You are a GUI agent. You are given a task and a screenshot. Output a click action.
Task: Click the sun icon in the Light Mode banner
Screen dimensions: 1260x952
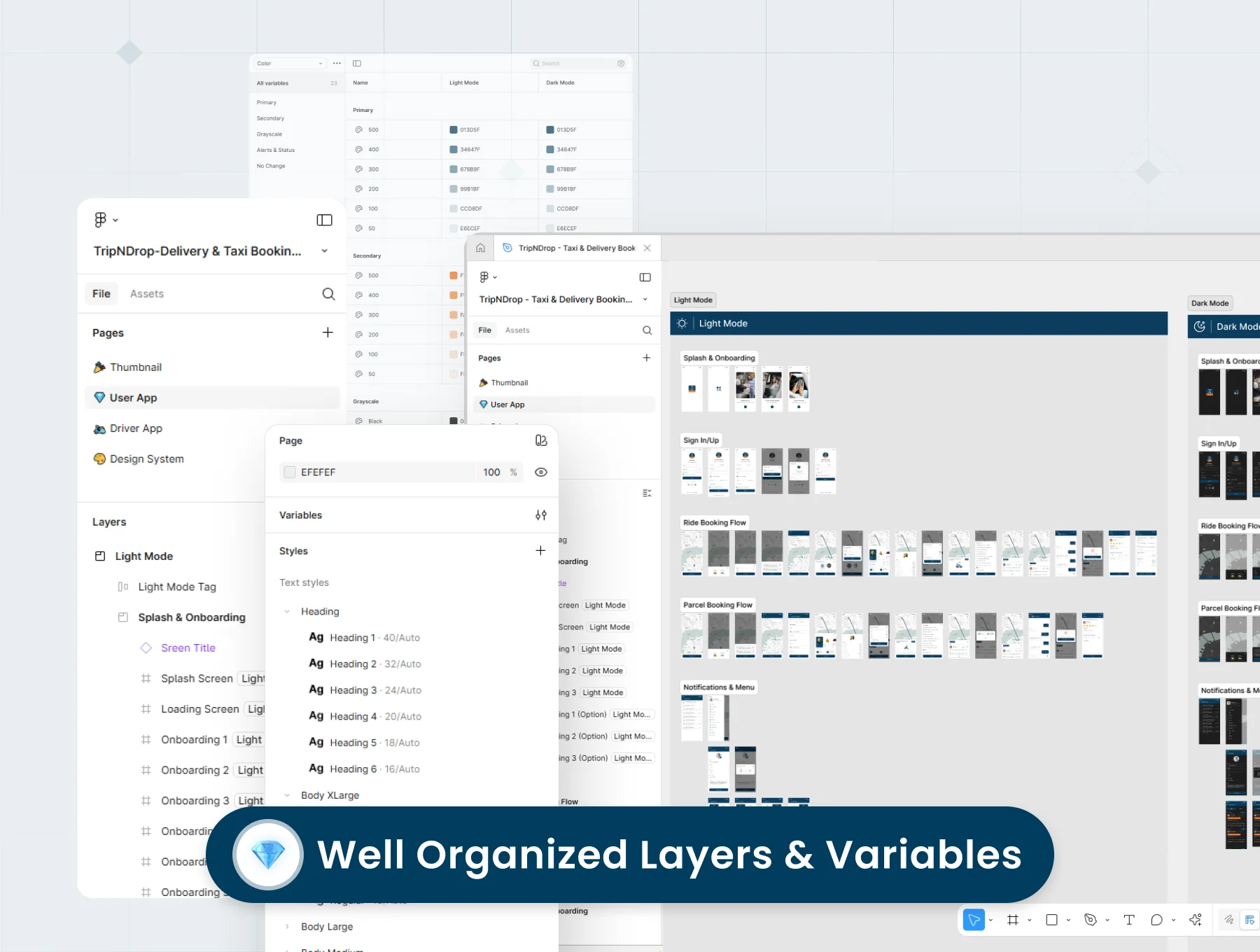click(x=682, y=323)
